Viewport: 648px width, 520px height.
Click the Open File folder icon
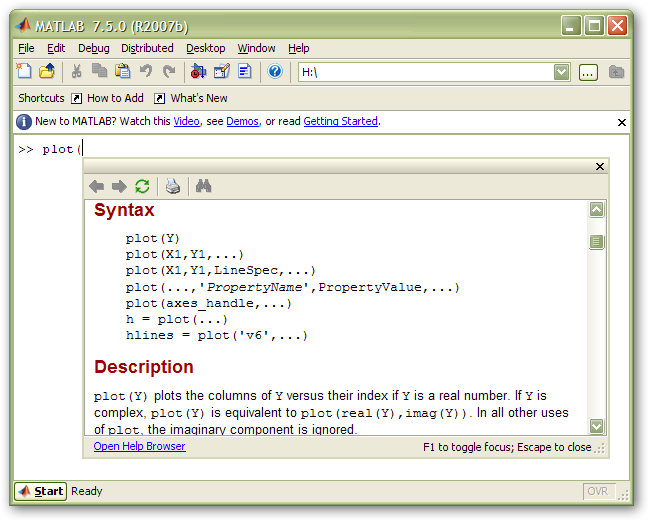(x=47, y=71)
